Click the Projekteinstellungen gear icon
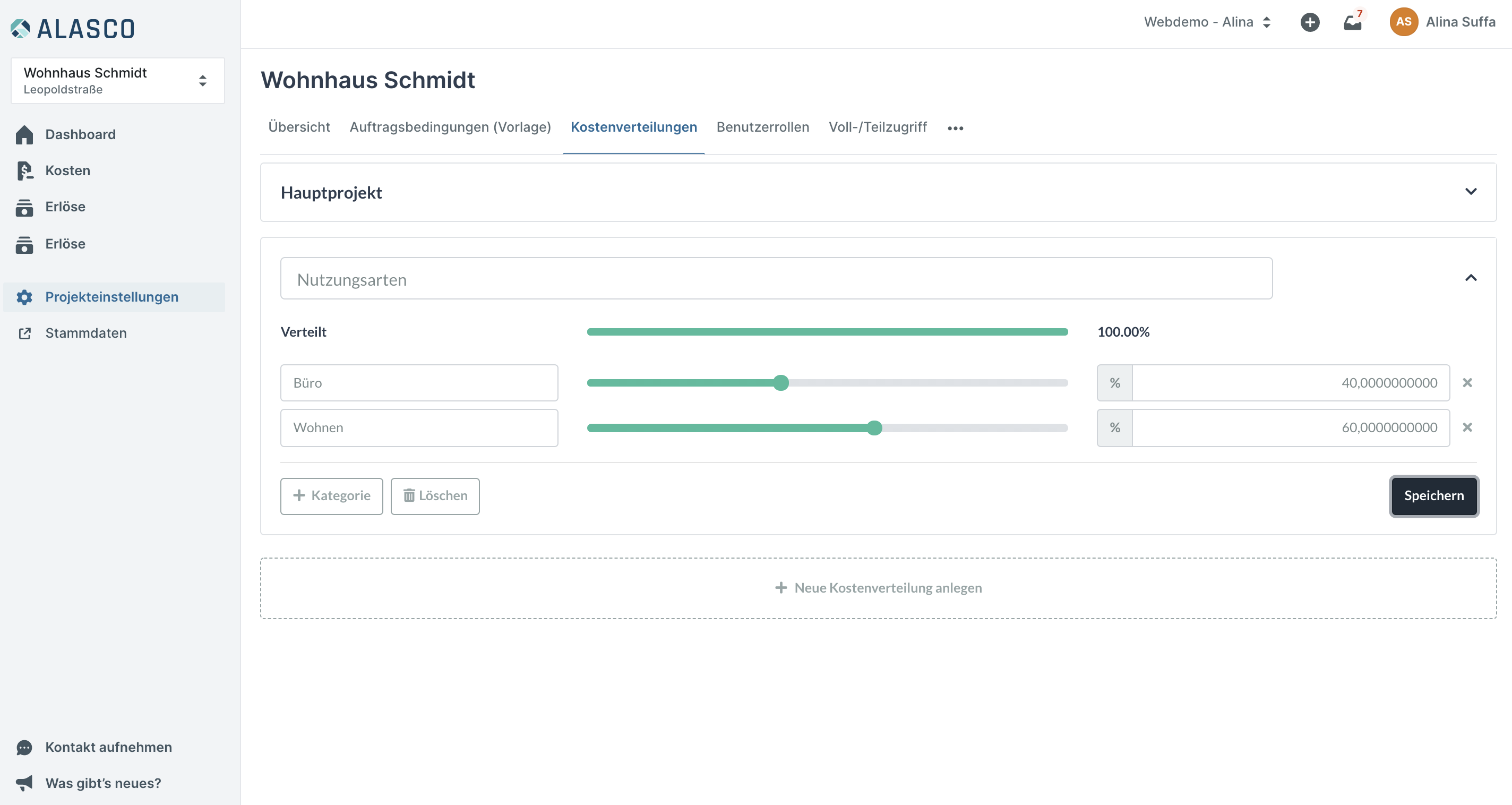 point(24,297)
